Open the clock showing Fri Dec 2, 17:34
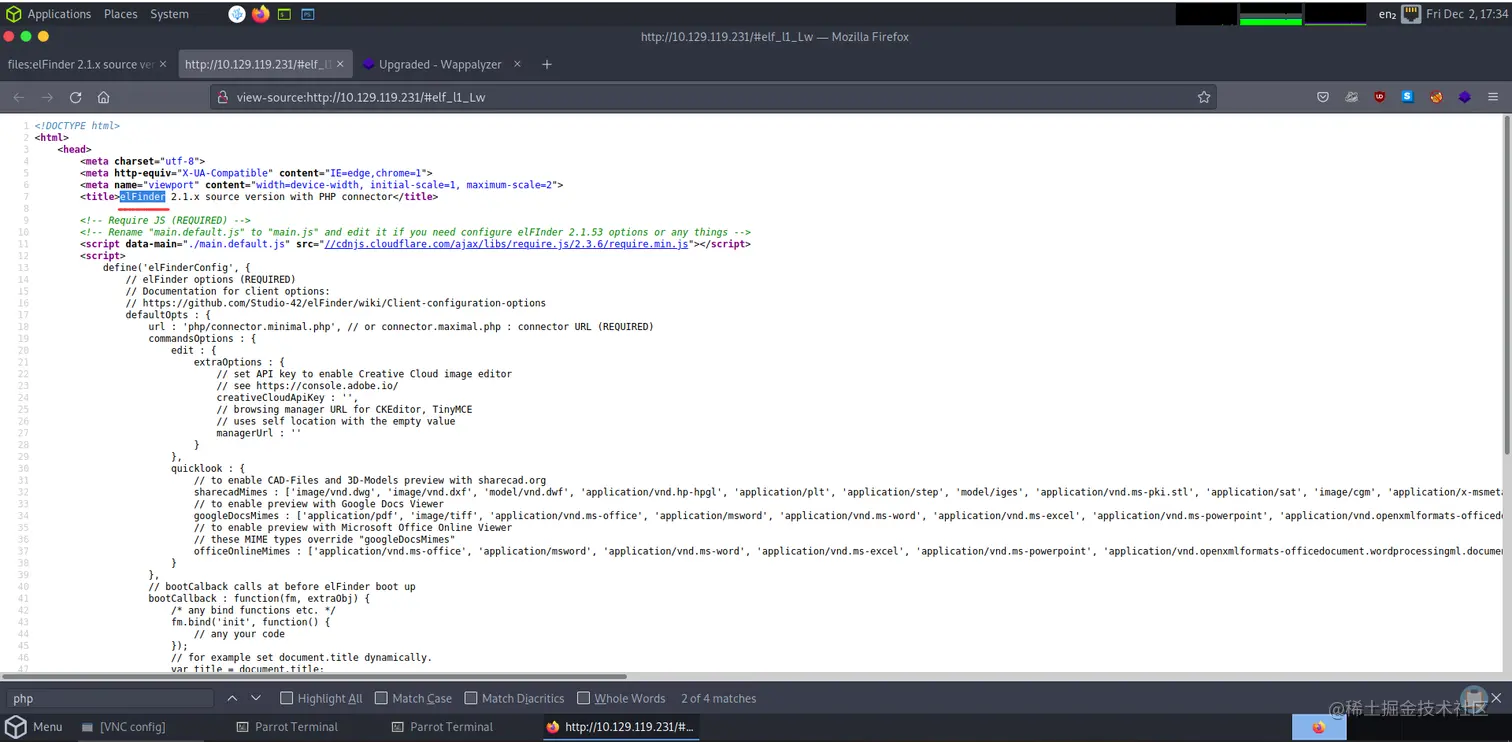Image resolution: width=1512 pixels, height=742 pixels. pos(1465,14)
